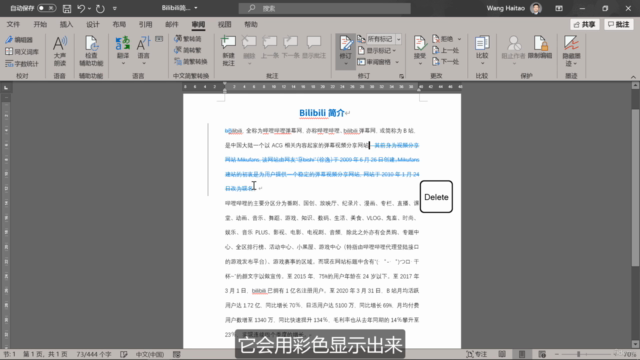Expand the 修订 button dropdown arrow
The height and width of the screenshot is (360, 640).
coord(346,64)
